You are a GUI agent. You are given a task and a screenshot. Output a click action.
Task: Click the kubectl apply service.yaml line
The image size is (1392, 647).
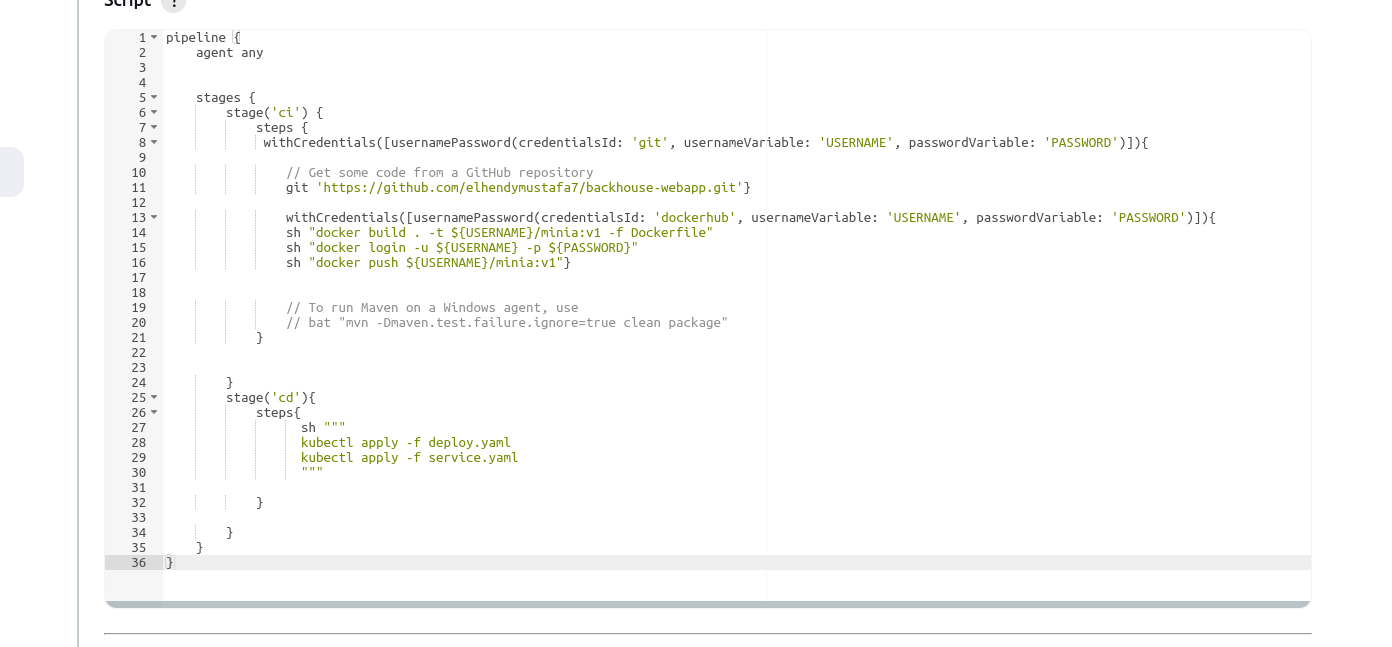410,457
